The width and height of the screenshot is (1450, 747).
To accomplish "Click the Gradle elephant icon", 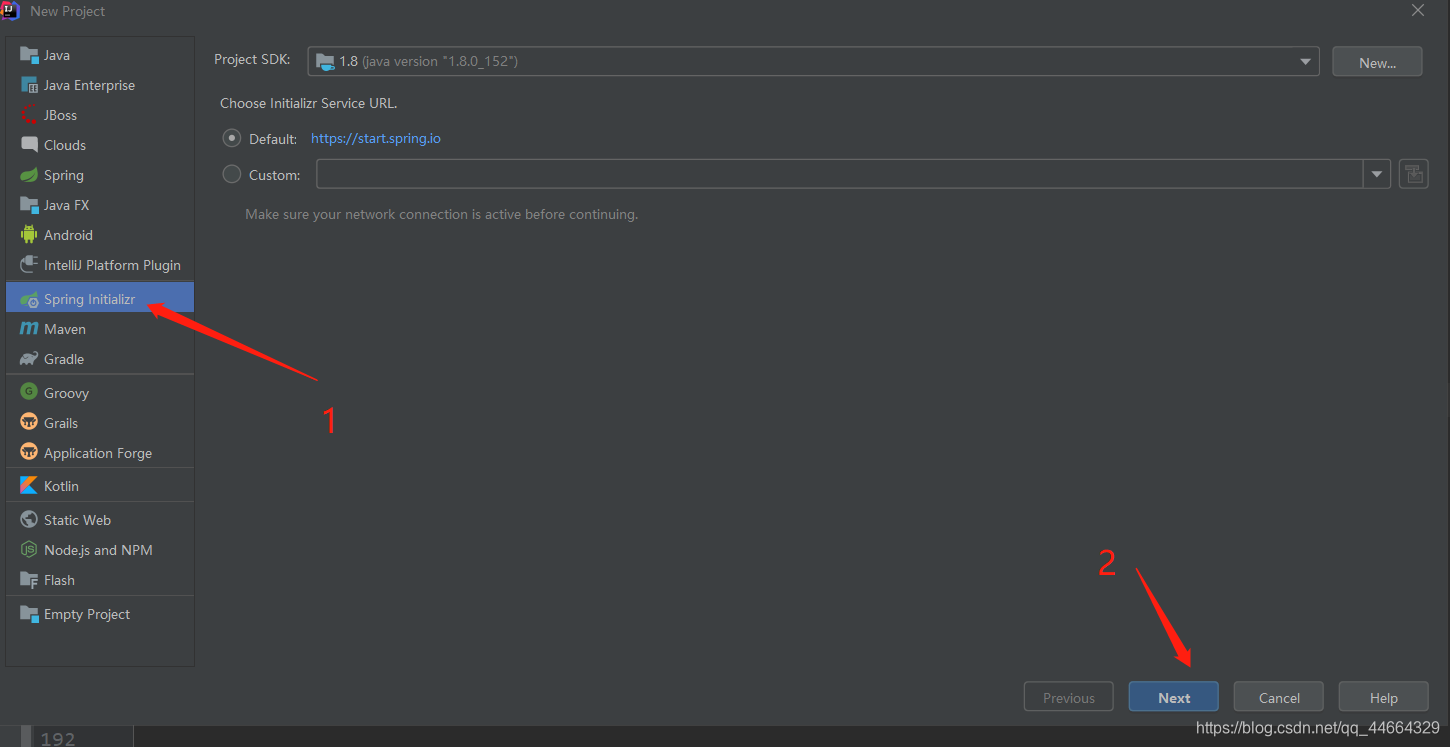I will (x=29, y=359).
